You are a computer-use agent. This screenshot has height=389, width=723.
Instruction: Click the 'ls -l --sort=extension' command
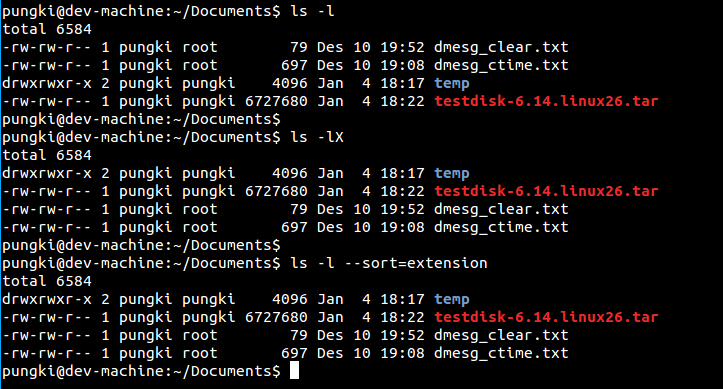click(x=389, y=263)
